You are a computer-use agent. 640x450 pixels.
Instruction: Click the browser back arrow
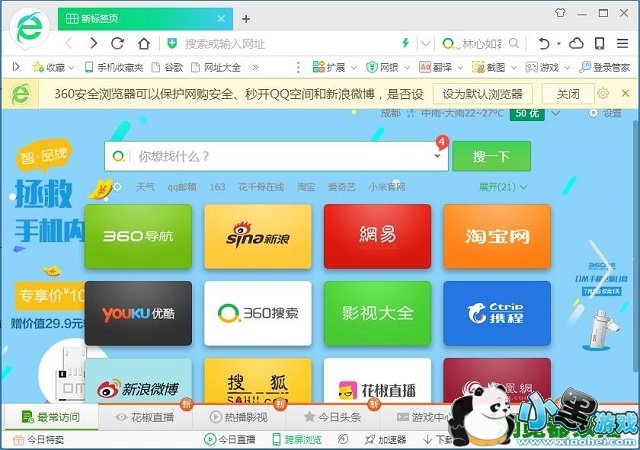(x=69, y=43)
